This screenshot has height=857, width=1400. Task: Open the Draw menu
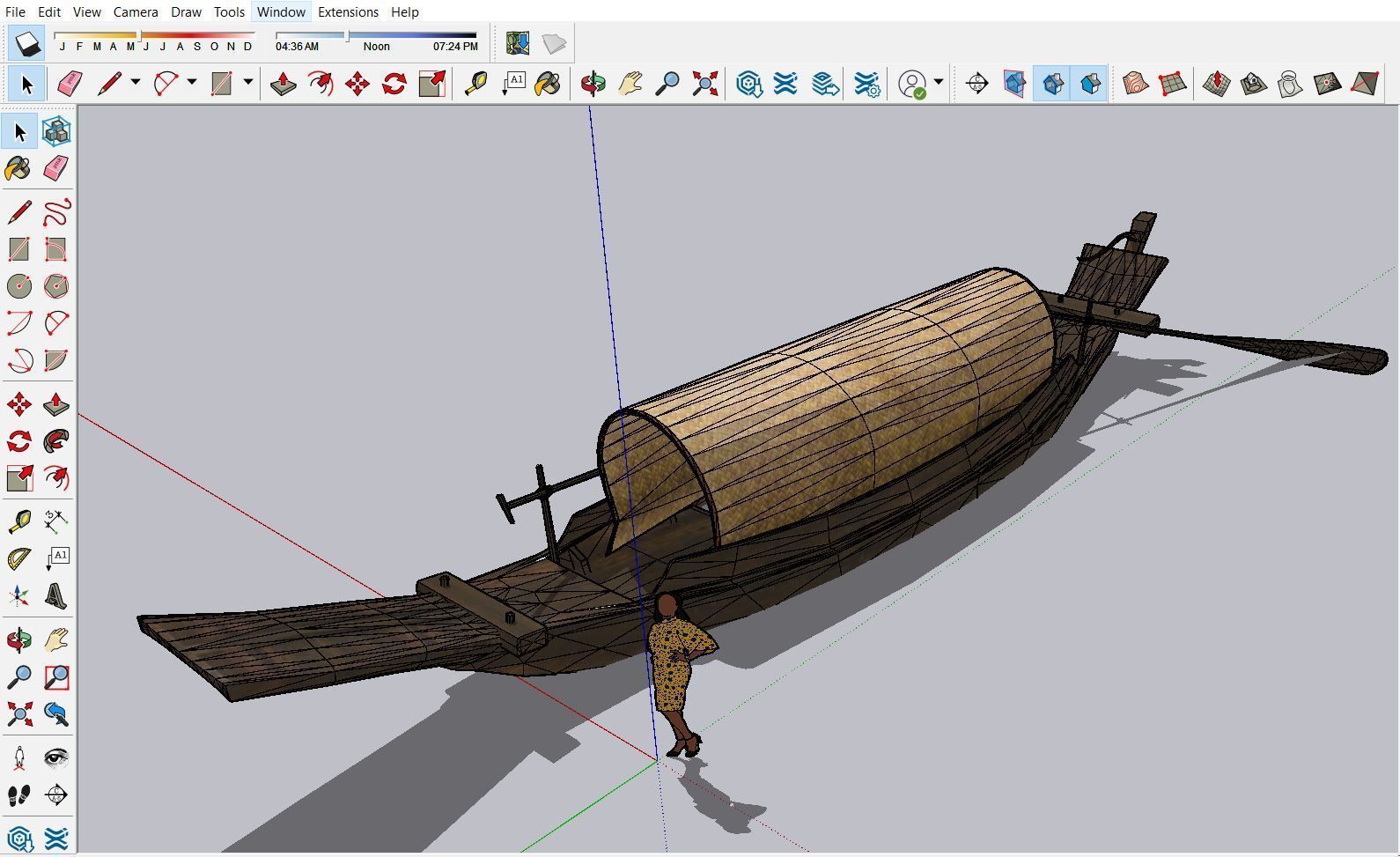tap(186, 11)
